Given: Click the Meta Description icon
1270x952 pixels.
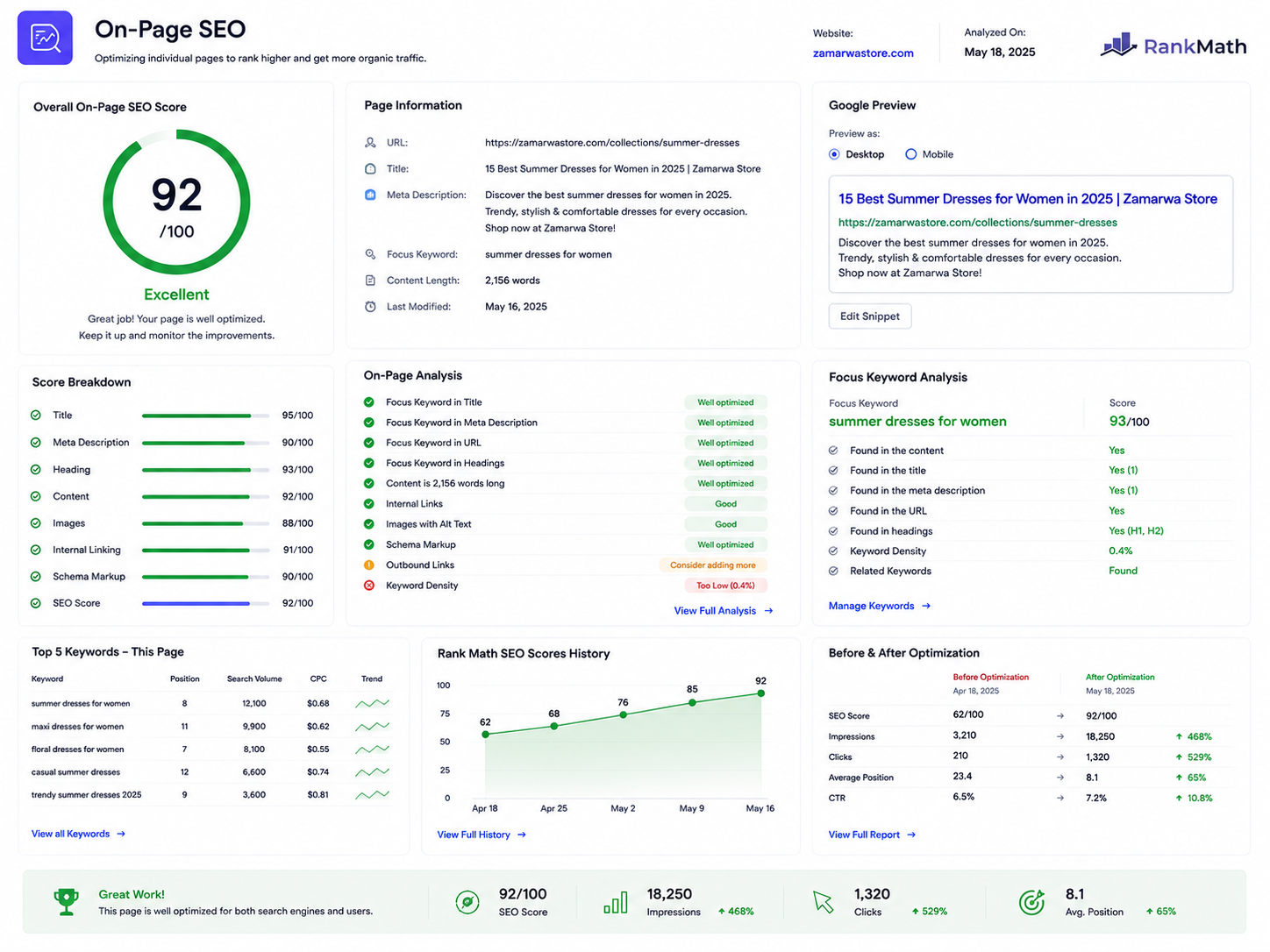Looking at the screenshot, I should [370, 195].
